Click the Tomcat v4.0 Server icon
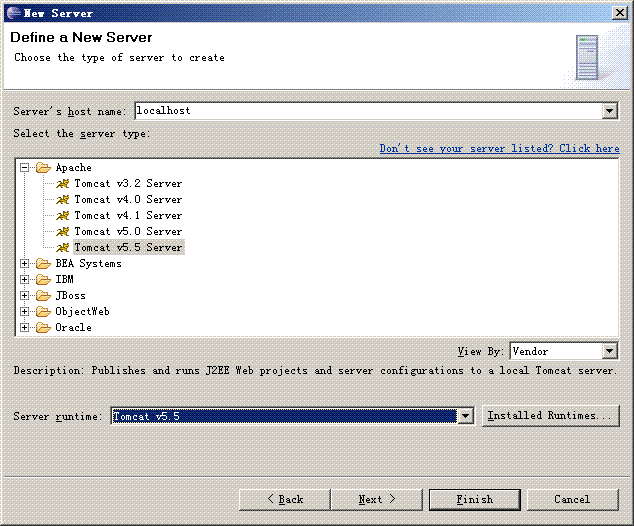Screen dimensions: 634x526 tap(63, 200)
